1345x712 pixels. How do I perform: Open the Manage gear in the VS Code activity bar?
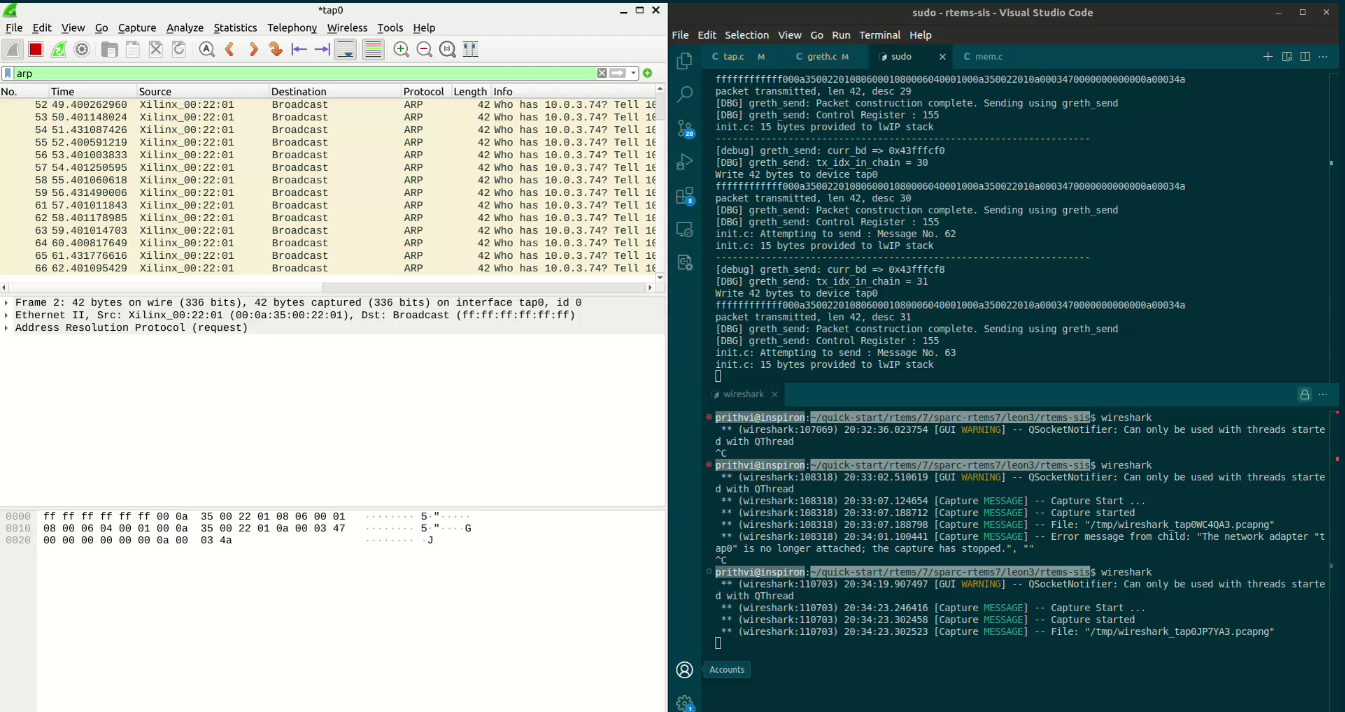pos(685,703)
